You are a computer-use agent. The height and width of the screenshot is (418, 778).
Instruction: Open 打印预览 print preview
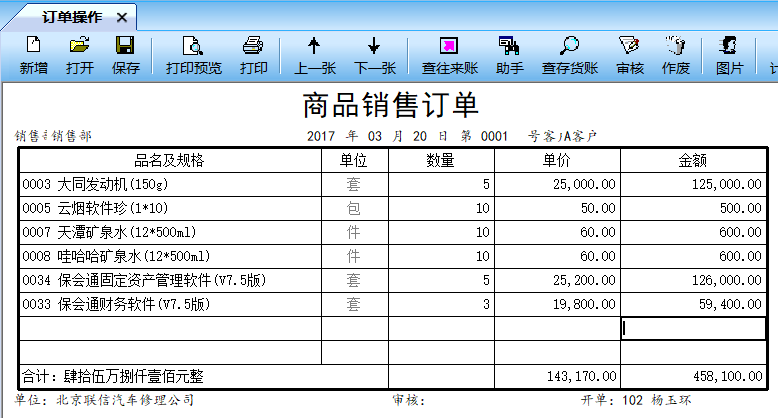click(194, 55)
